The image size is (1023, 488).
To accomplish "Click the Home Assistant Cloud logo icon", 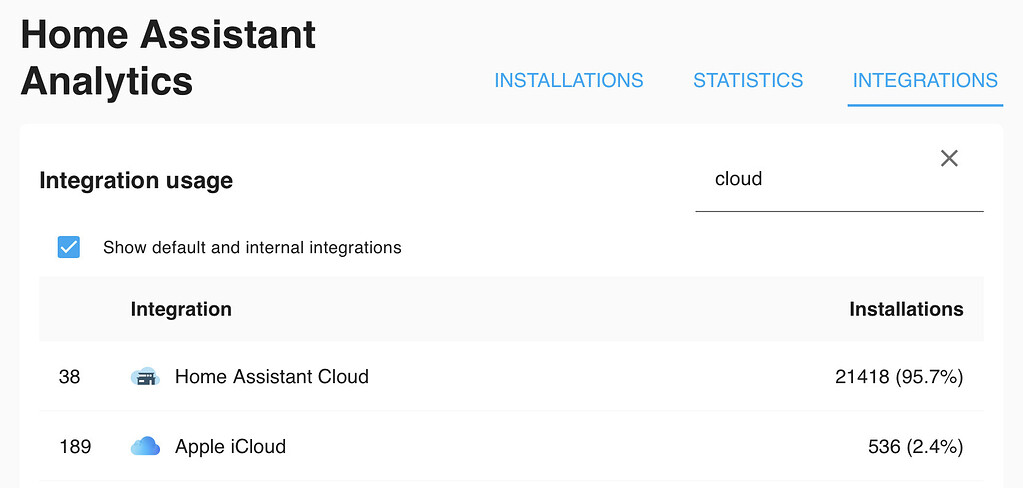I will pos(145,377).
